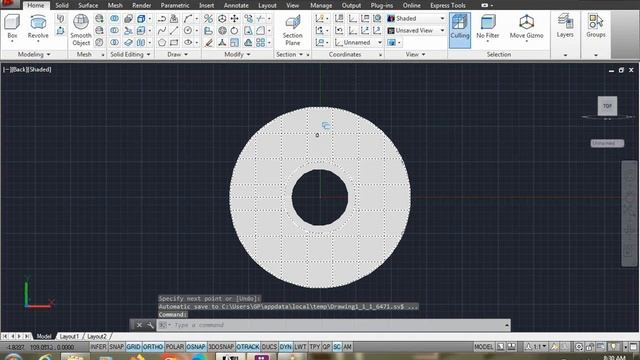This screenshot has width=640, height=360.
Task: Expand the Modeling panel
Action: pos(34,54)
